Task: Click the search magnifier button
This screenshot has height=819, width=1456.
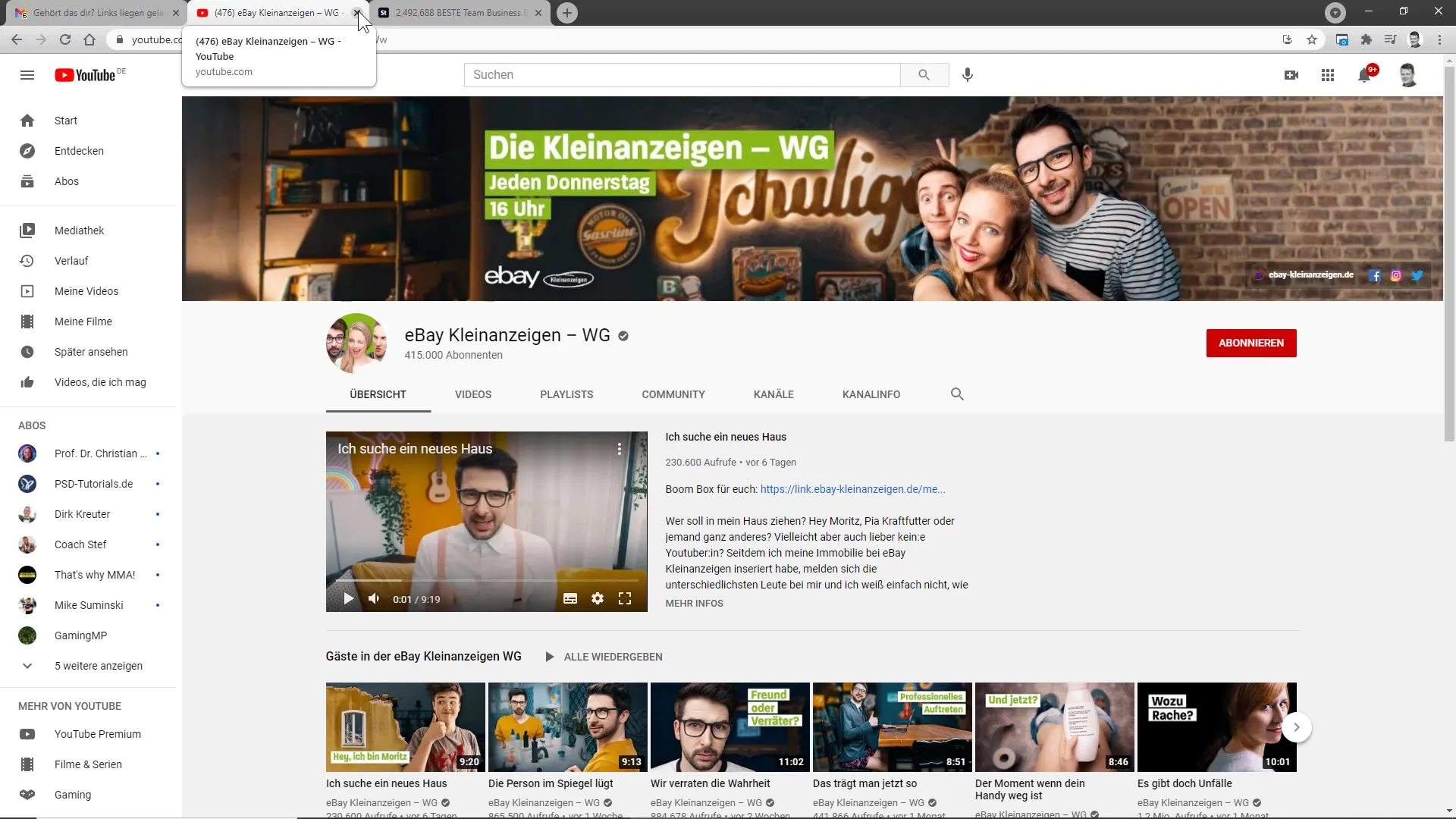Action: pos(924,75)
